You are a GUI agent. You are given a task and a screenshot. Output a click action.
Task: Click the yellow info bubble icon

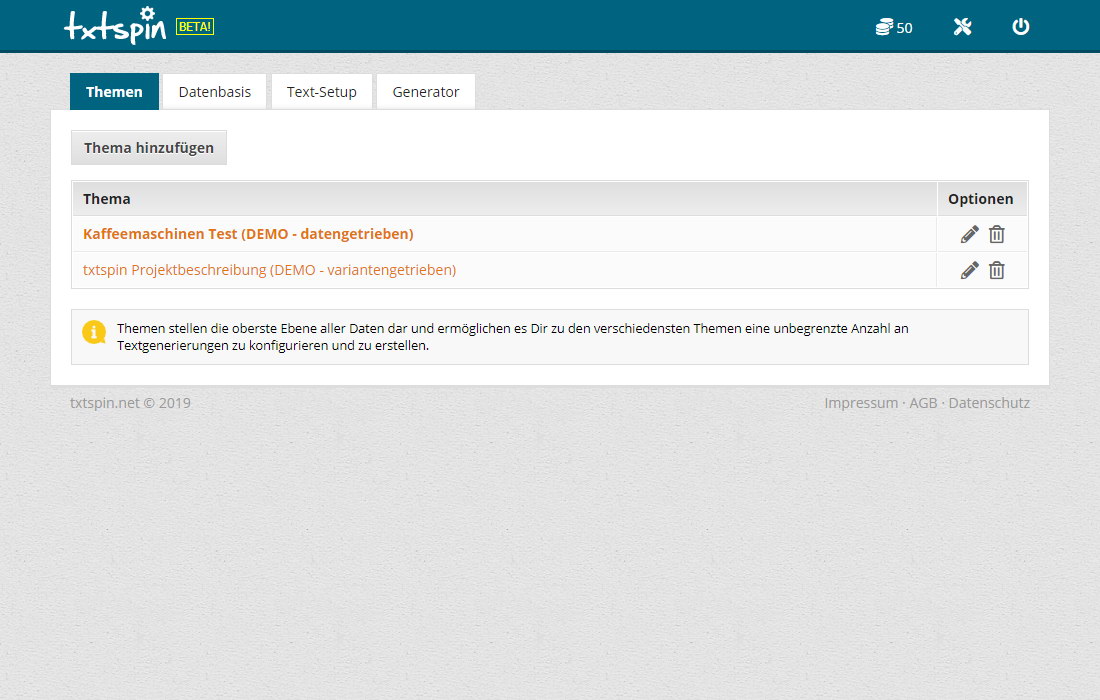[x=94, y=332]
